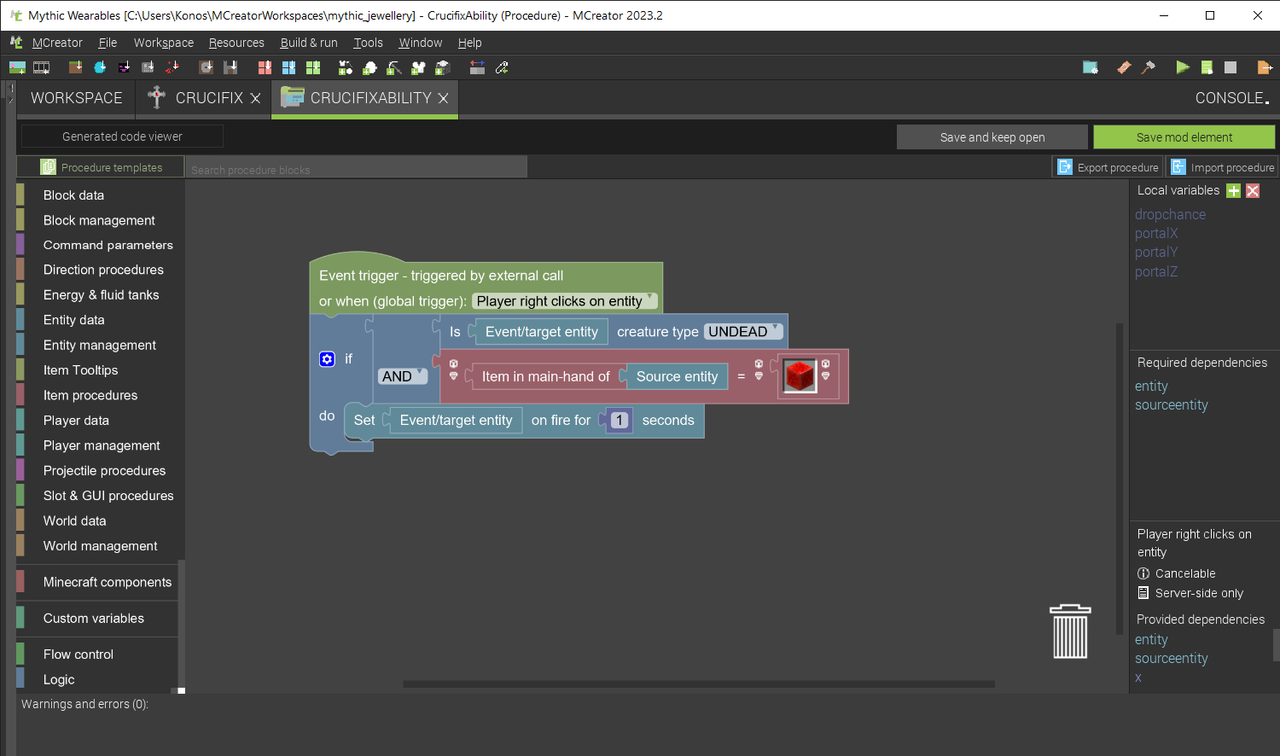Image resolution: width=1280 pixels, height=756 pixels.
Task: Open the Resources menu
Action: pyautogui.click(x=237, y=43)
